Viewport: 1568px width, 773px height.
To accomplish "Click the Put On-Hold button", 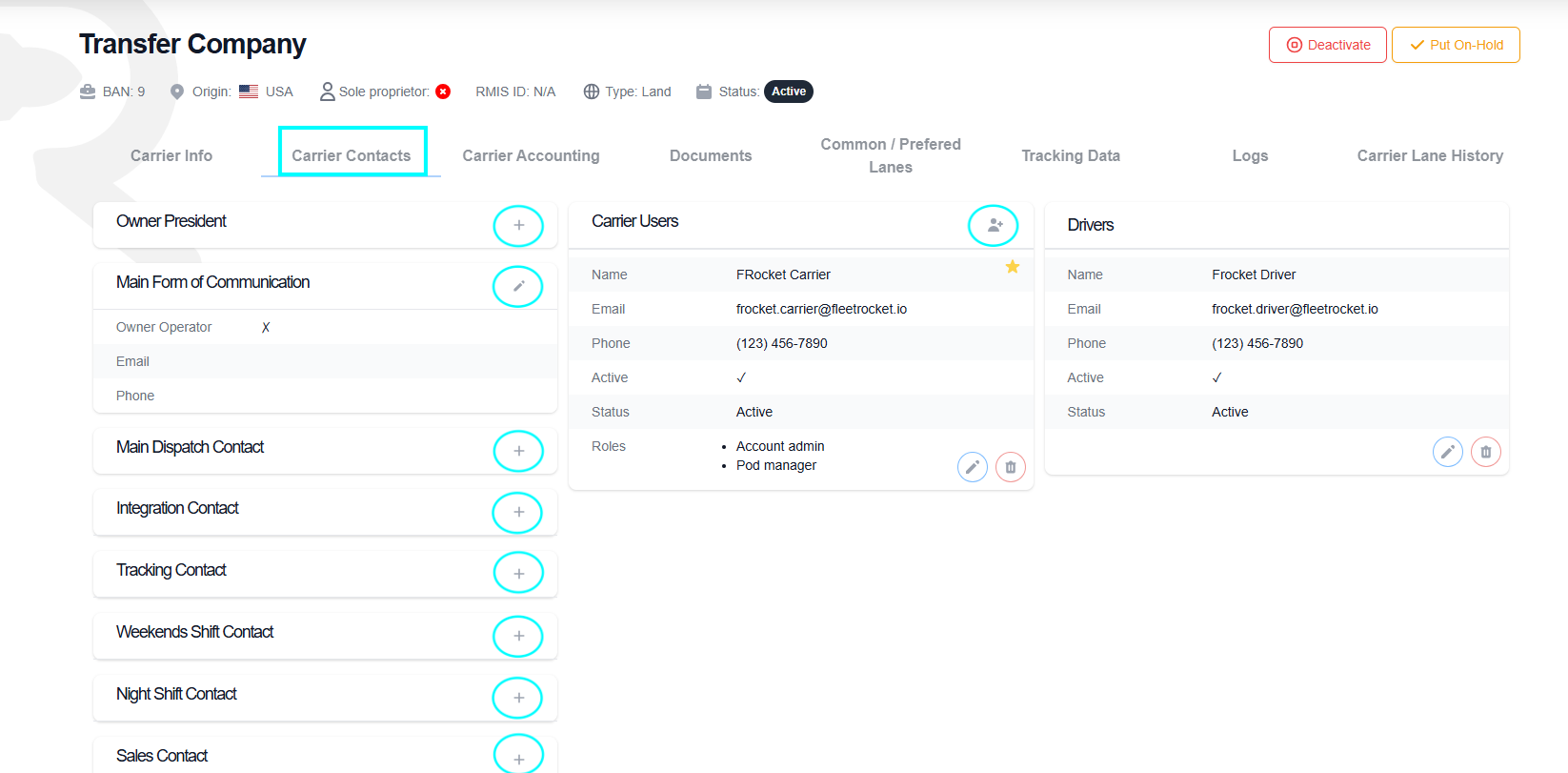I will point(1456,45).
